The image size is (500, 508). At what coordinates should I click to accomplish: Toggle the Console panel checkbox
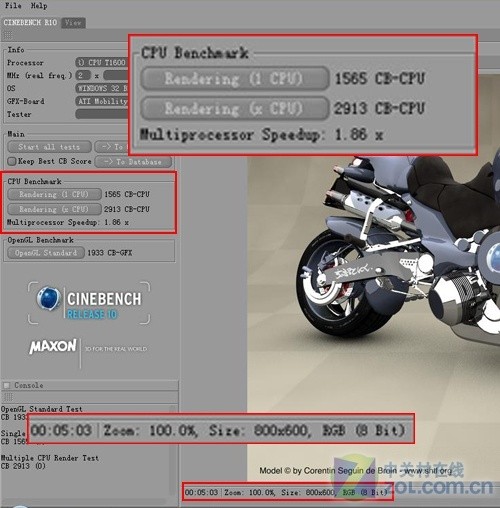click(6, 386)
